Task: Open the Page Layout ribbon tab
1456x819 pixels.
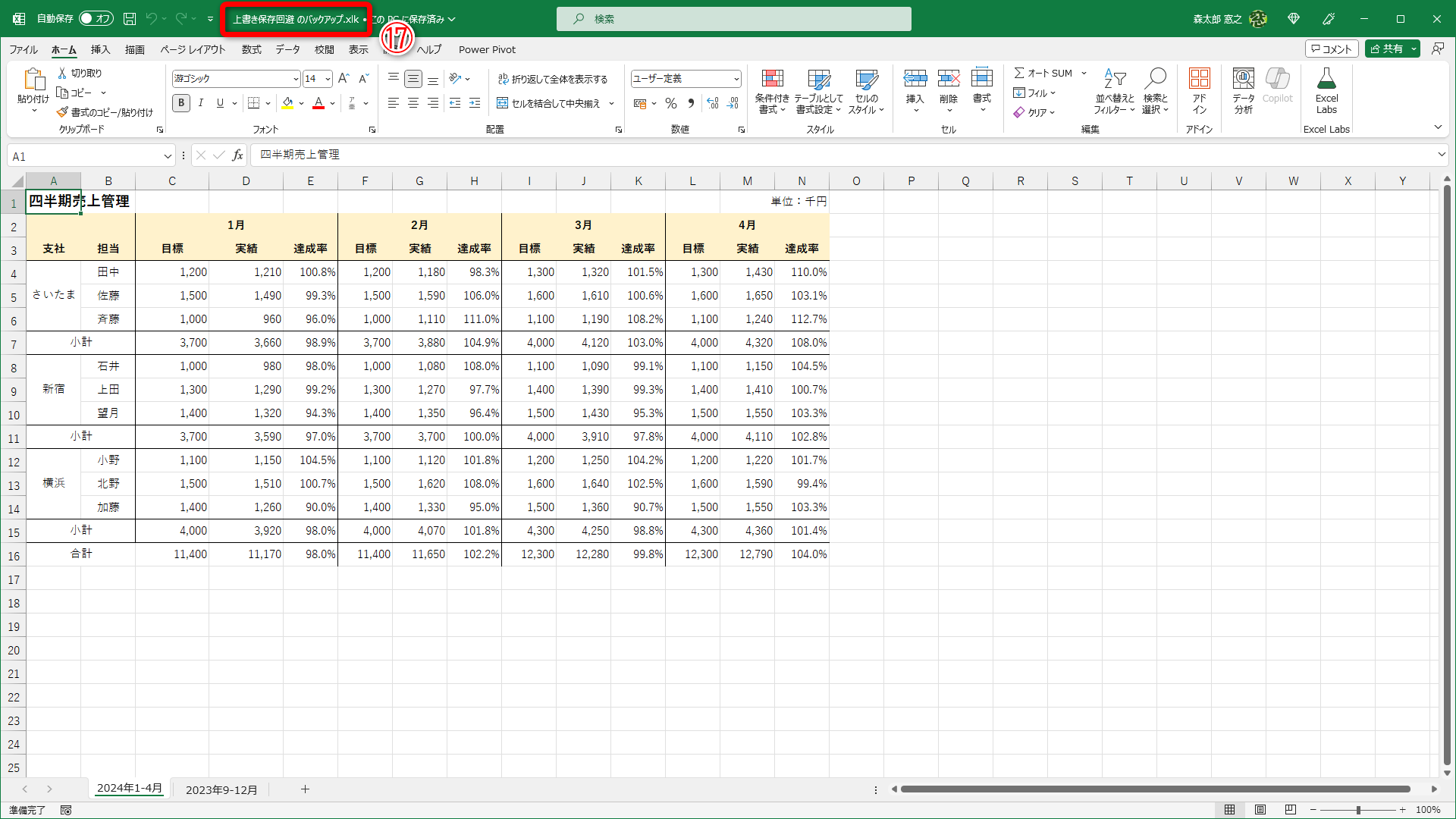Action: pos(193,49)
